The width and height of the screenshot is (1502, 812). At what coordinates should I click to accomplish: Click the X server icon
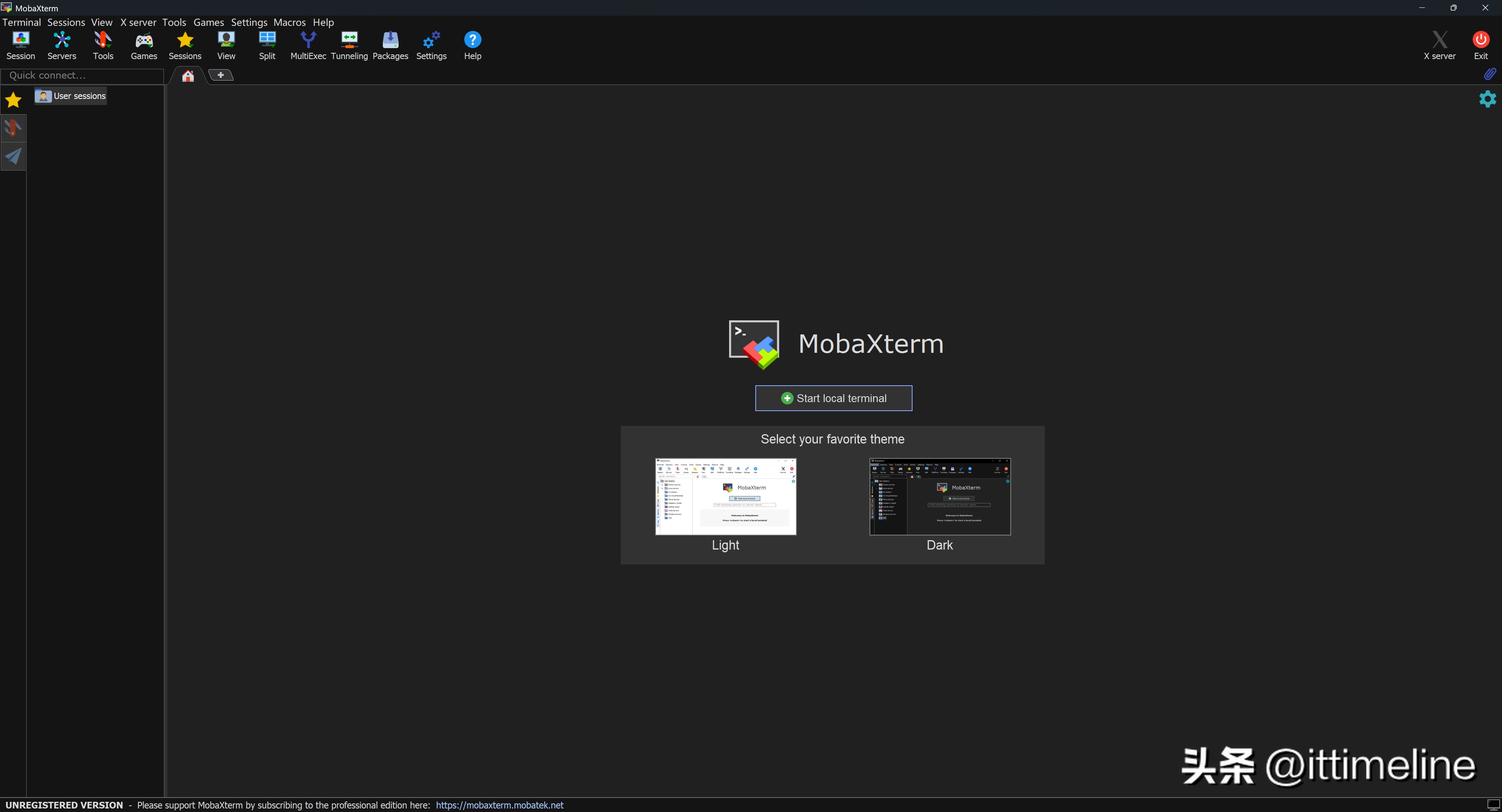pos(1439,45)
